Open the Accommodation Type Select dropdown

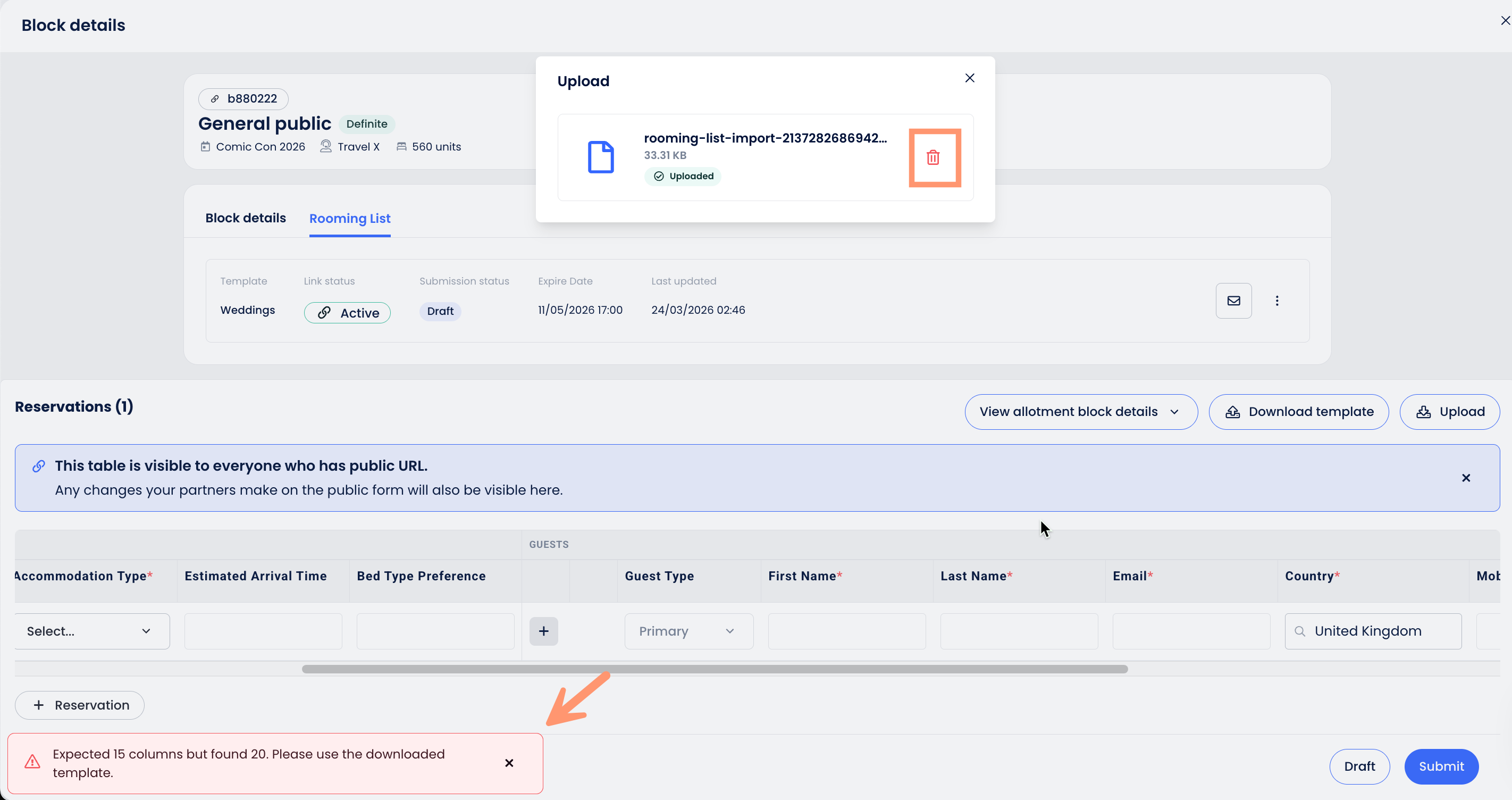coord(91,631)
